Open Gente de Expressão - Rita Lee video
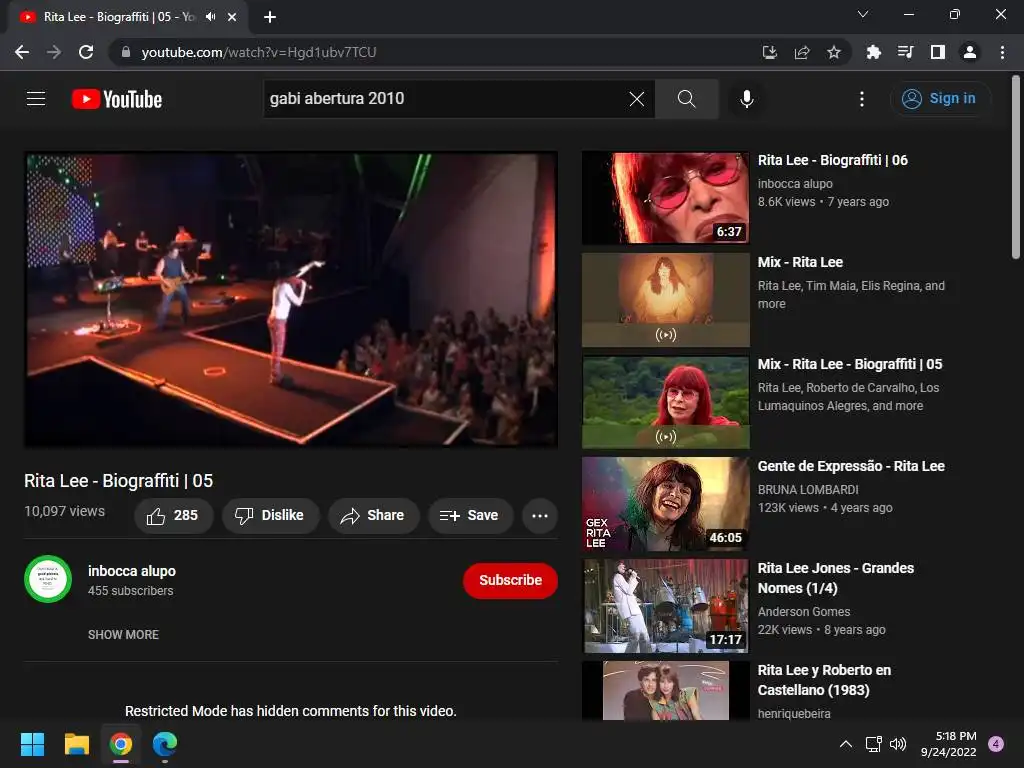 665,504
